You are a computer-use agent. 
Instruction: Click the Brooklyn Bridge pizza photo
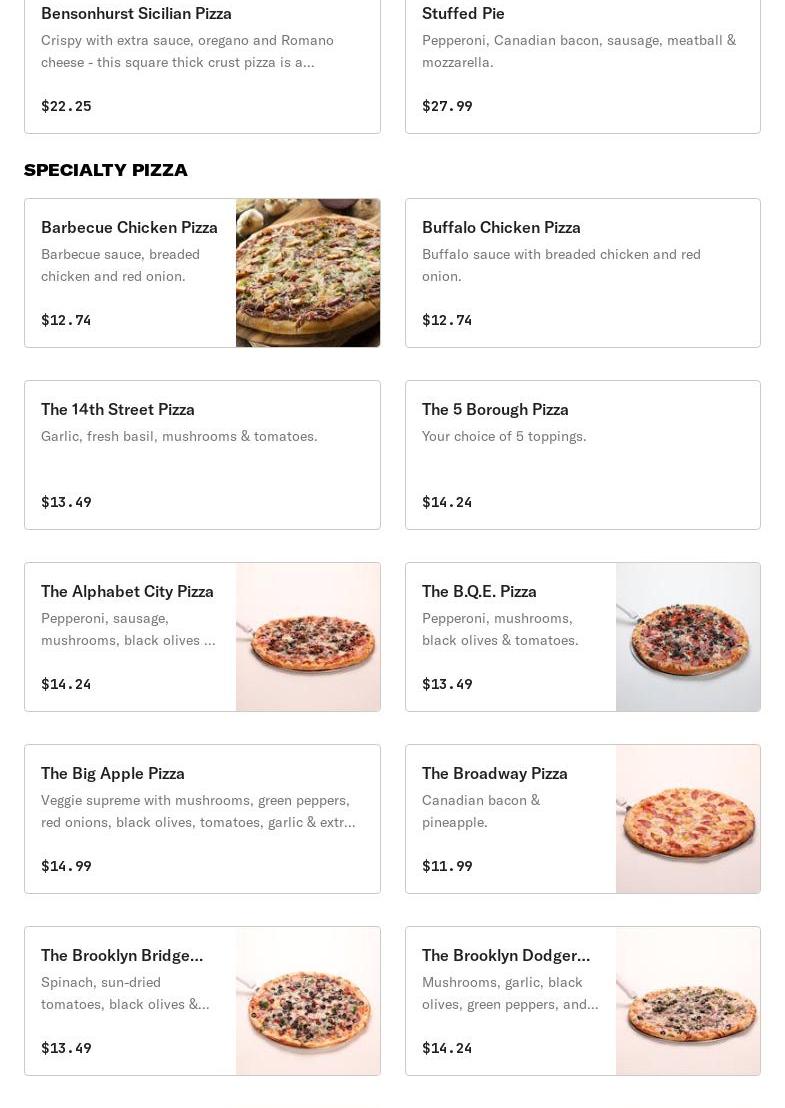point(308,1001)
